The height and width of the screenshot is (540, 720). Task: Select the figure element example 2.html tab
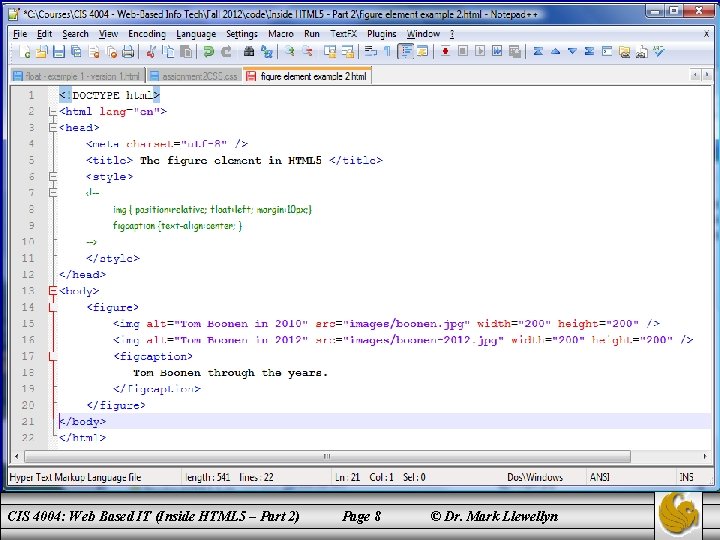click(308, 76)
